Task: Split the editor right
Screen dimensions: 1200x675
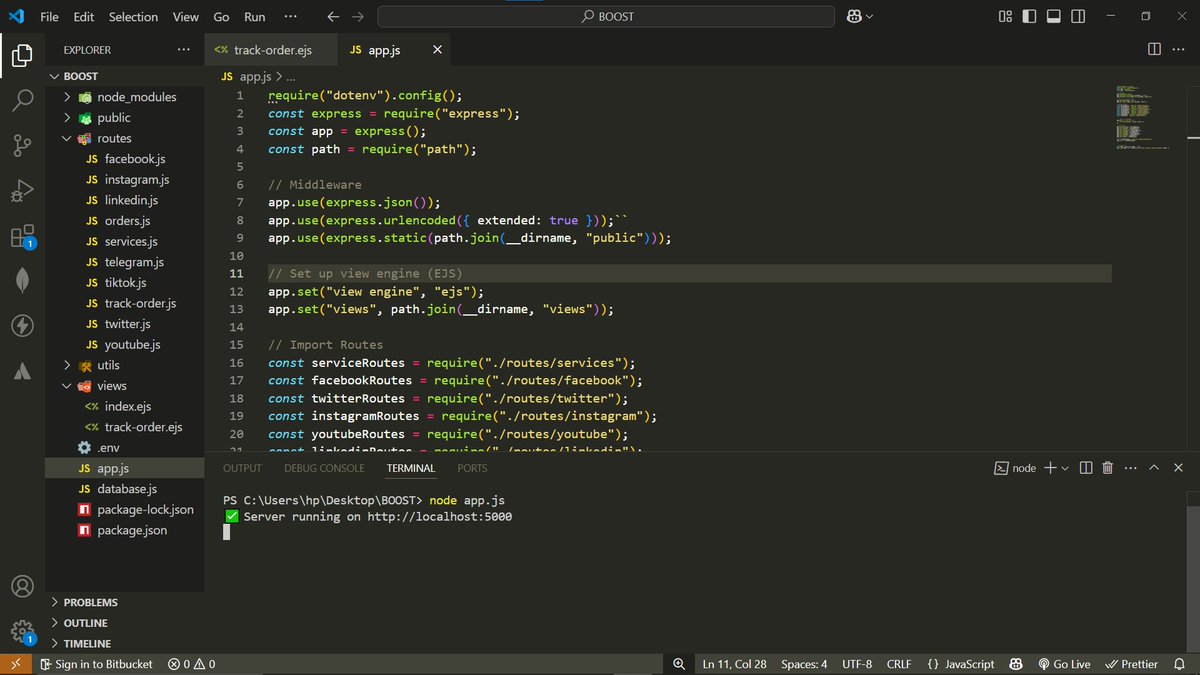Action: (1154, 49)
